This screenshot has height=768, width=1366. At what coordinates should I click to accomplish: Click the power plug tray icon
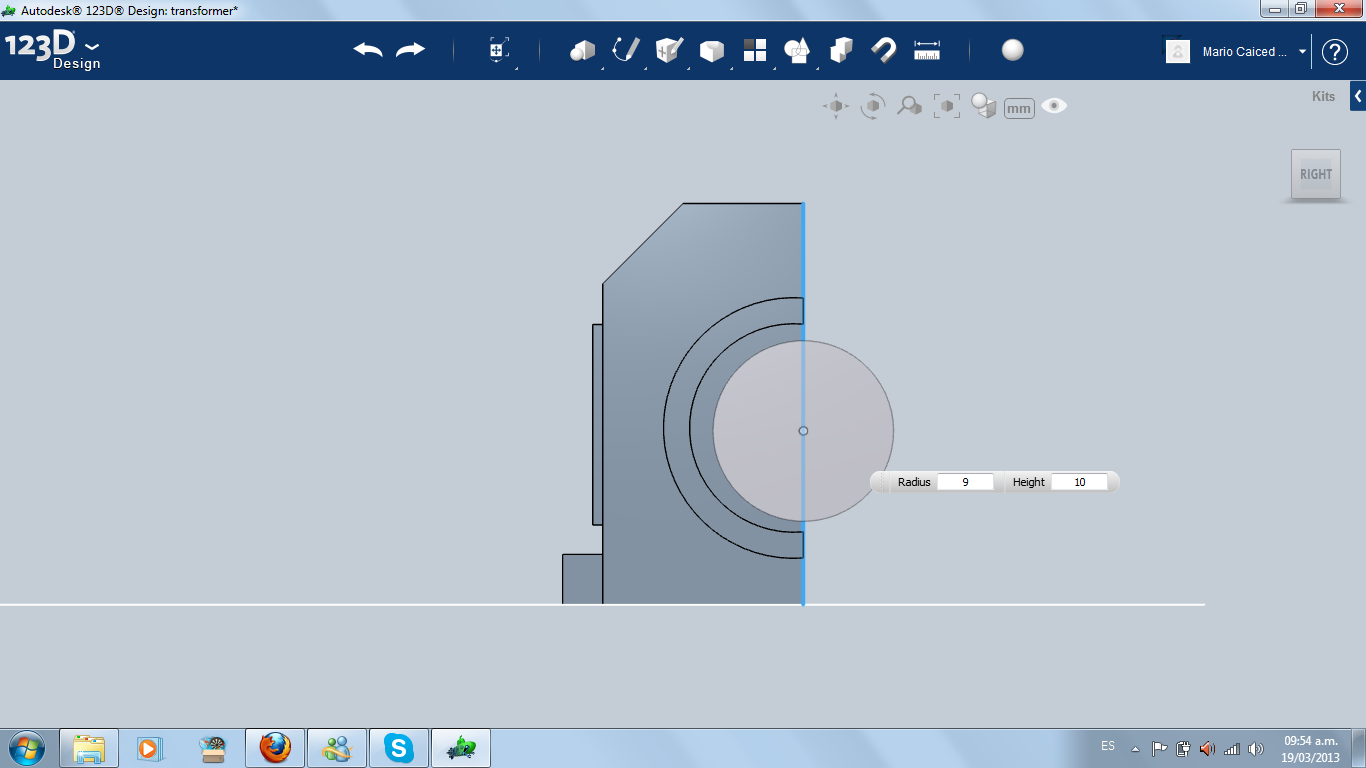1184,748
